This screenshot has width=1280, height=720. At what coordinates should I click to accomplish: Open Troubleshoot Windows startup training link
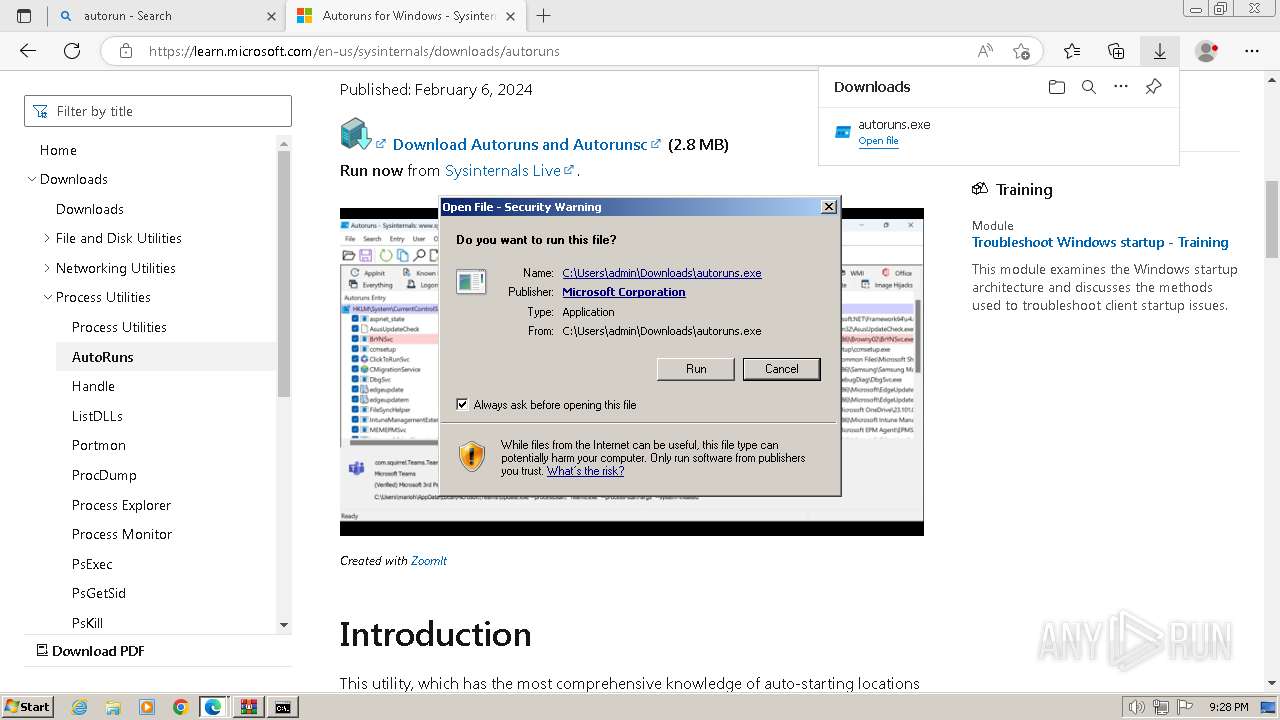pyautogui.click(x=1100, y=242)
